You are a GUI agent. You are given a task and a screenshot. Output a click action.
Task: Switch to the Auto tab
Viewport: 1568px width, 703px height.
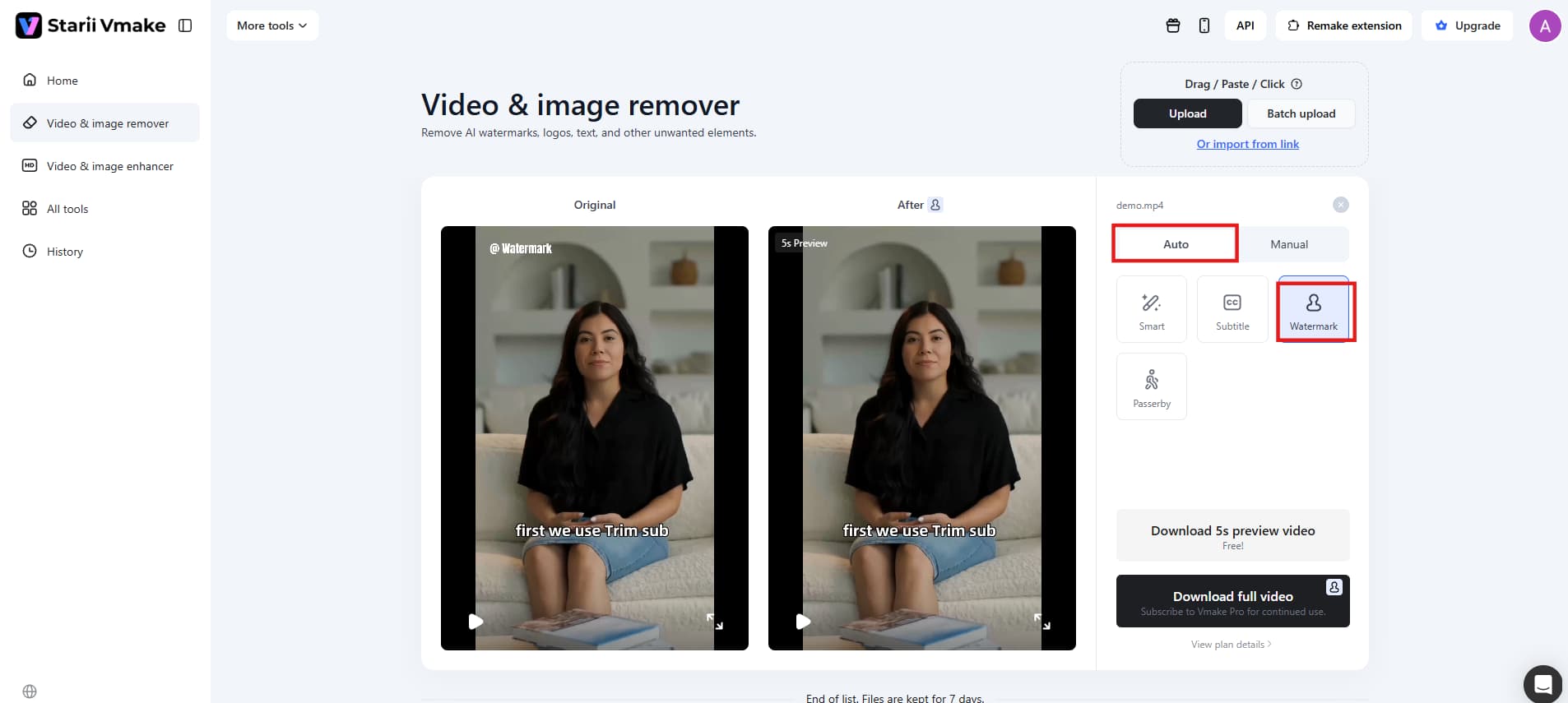click(x=1176, y=244)
